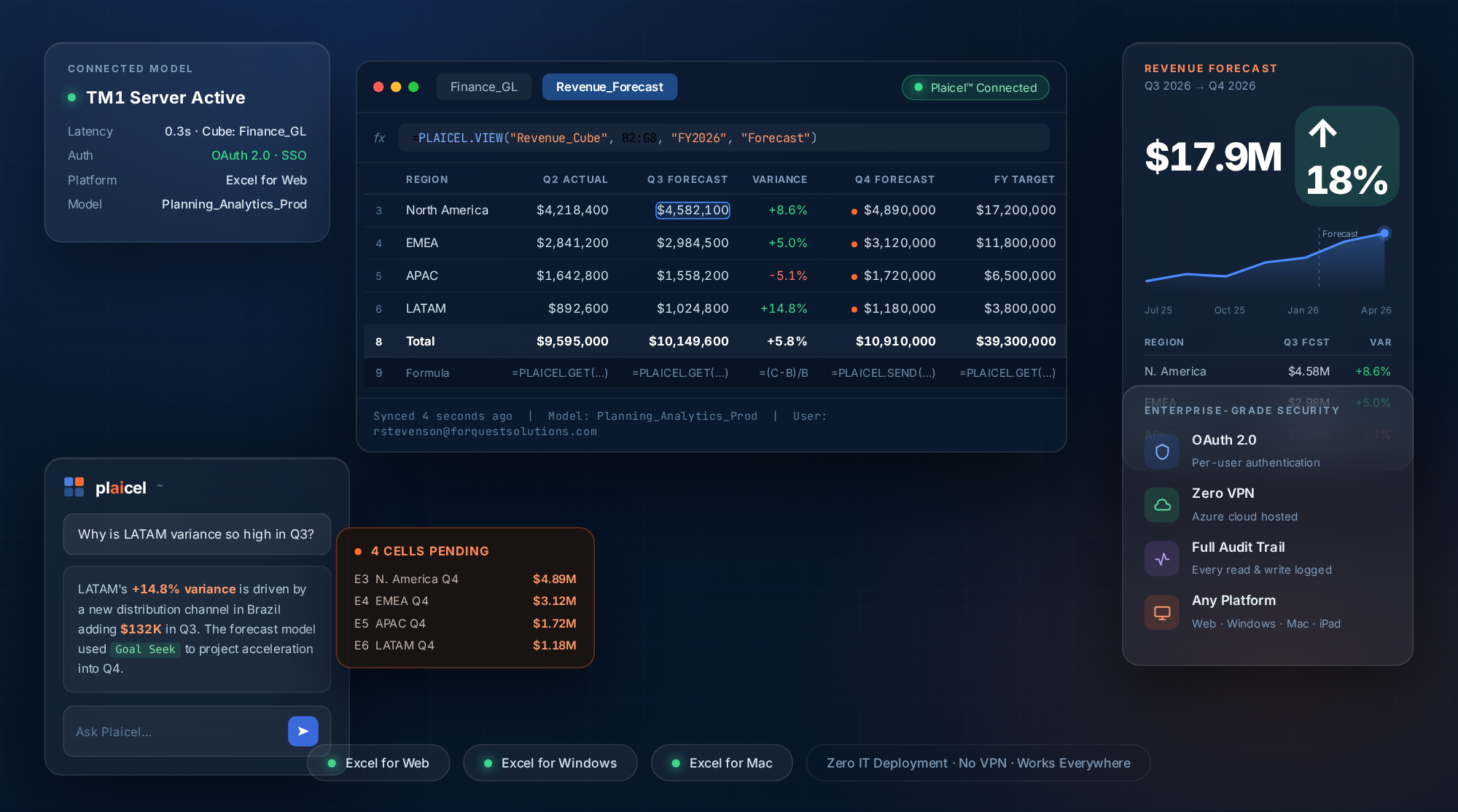Click the green TM1 Server Active status dot
This screenshot has width=1458, height=812.
[x=71, y=97]
